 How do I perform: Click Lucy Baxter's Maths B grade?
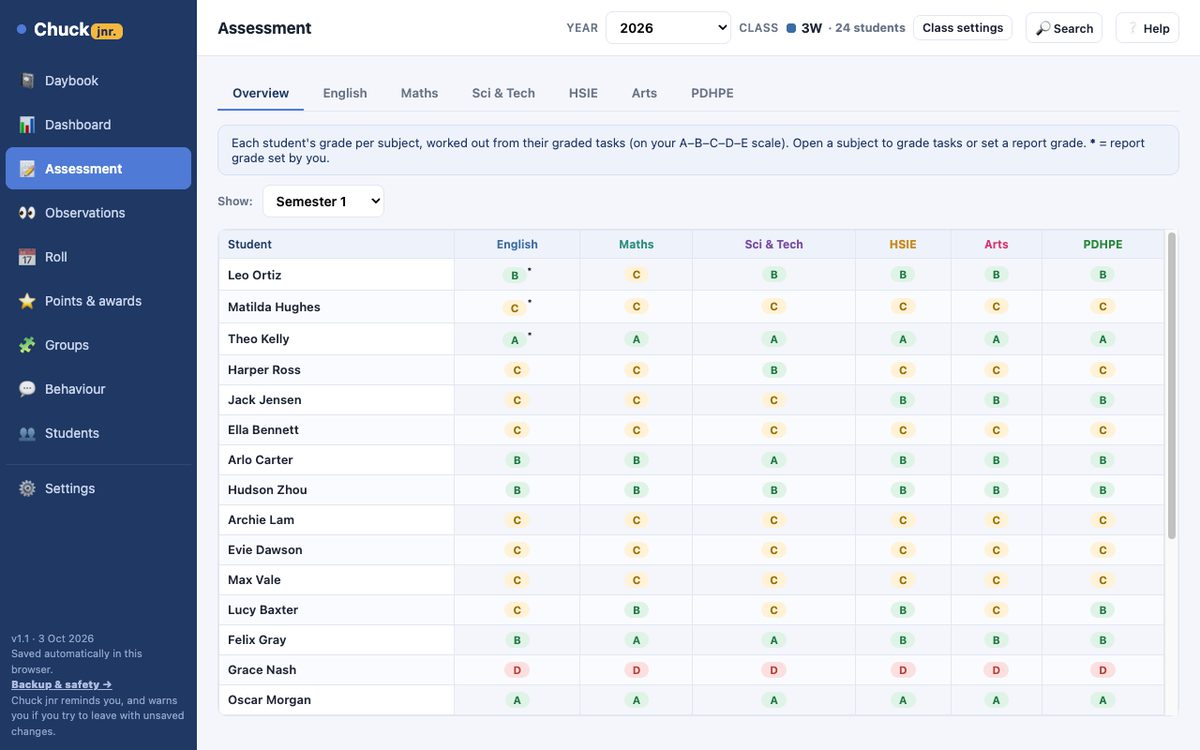click(636, 610)
